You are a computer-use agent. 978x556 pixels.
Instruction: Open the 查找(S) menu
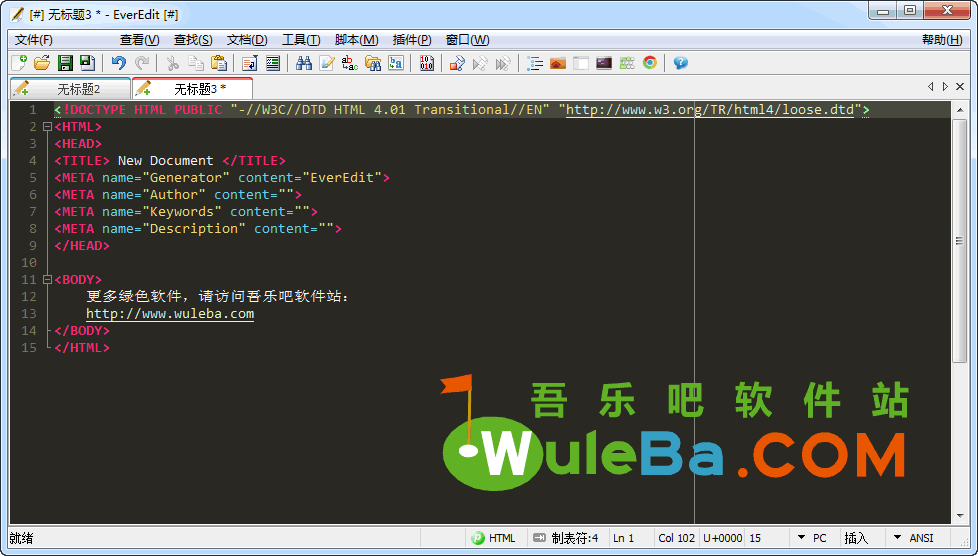tap(193, 40)
